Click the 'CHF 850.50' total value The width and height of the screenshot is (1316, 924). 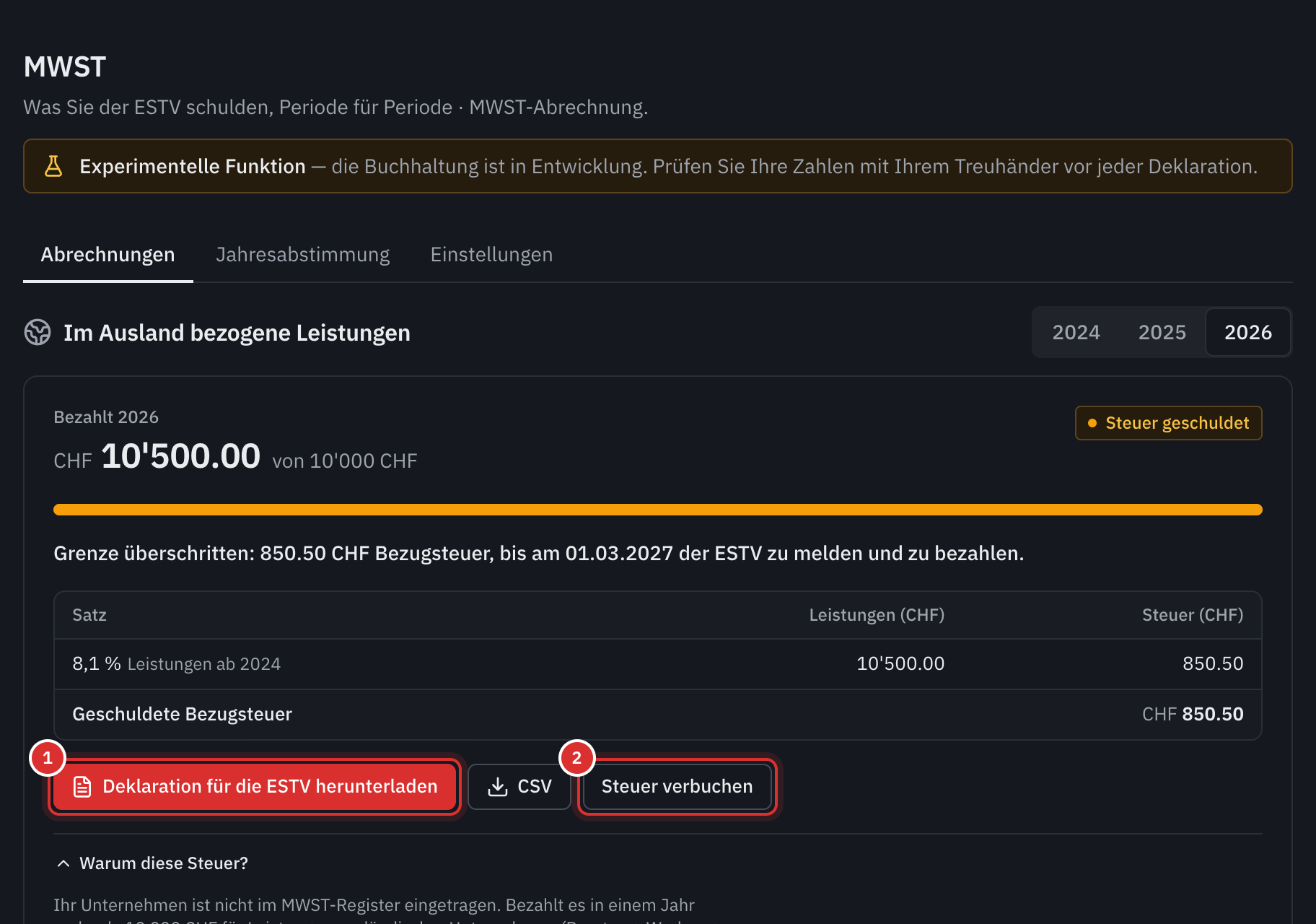pyautogui.click(x=1193, y=715)
